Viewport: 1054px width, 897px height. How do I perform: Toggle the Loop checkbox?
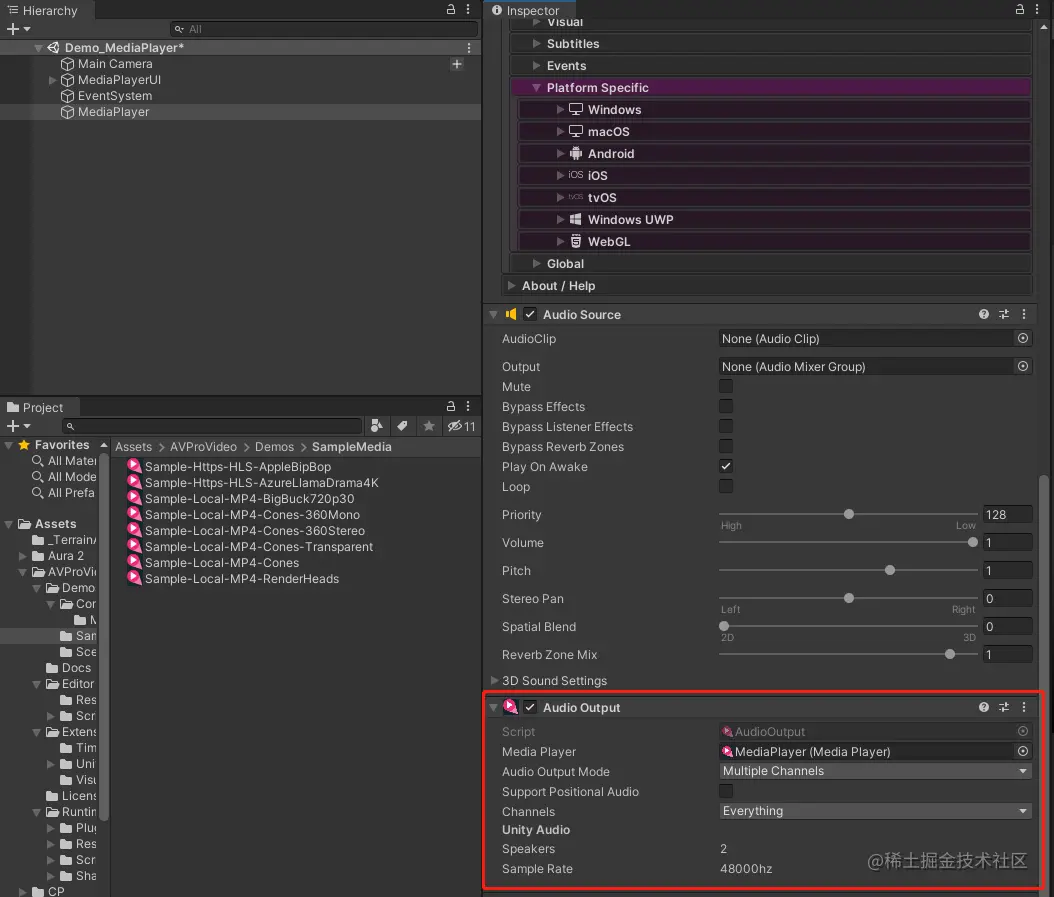[726, 486]
